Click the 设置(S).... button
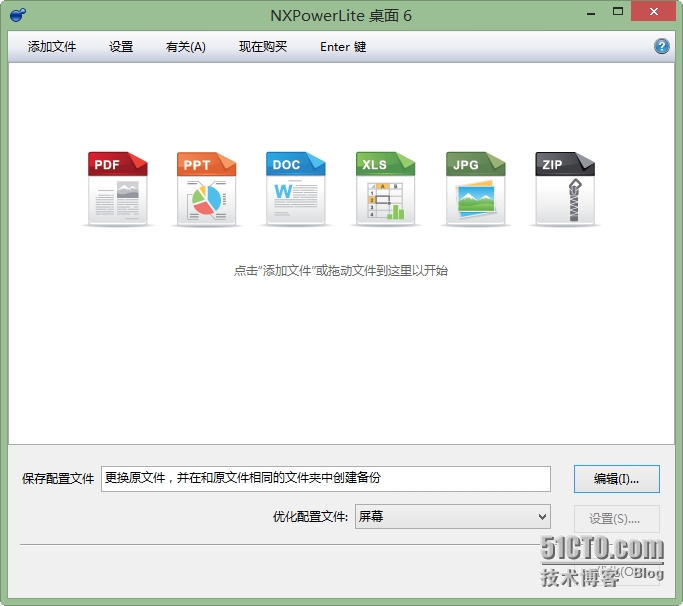The height and width of the screenshot is (606, 683). pos(616,519)
